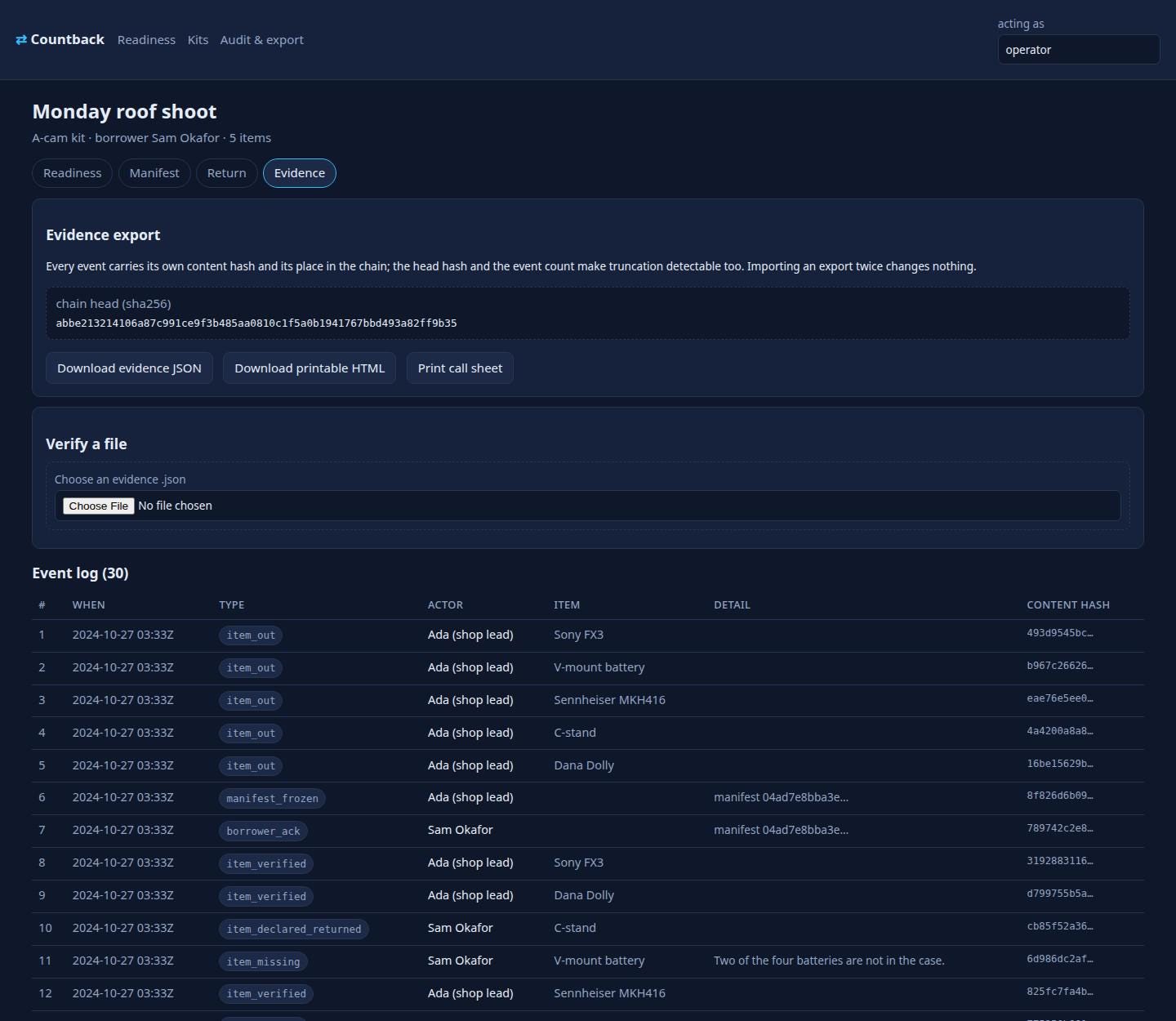The height and width of the screenshot is (1021, 1176).
Task: Open the Readiness page in top navigation
Action: click(146, 40)
